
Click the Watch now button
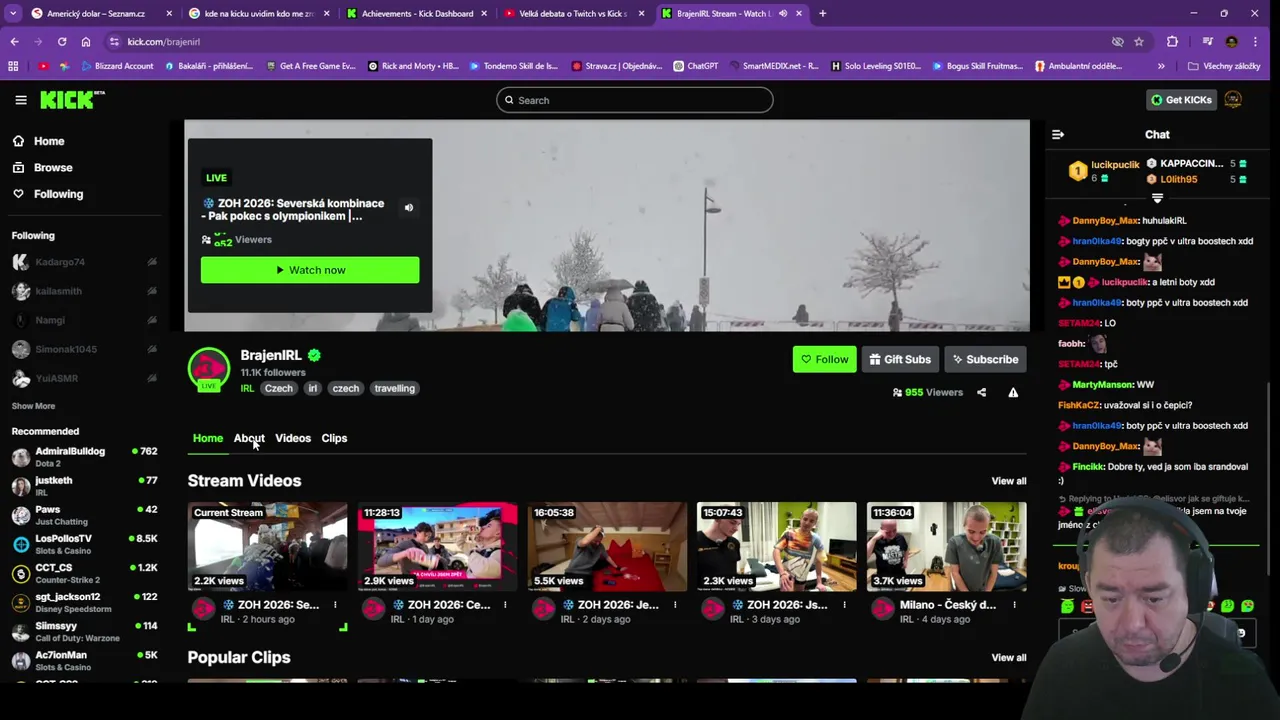pyautogui.click(x=310, y=270)
